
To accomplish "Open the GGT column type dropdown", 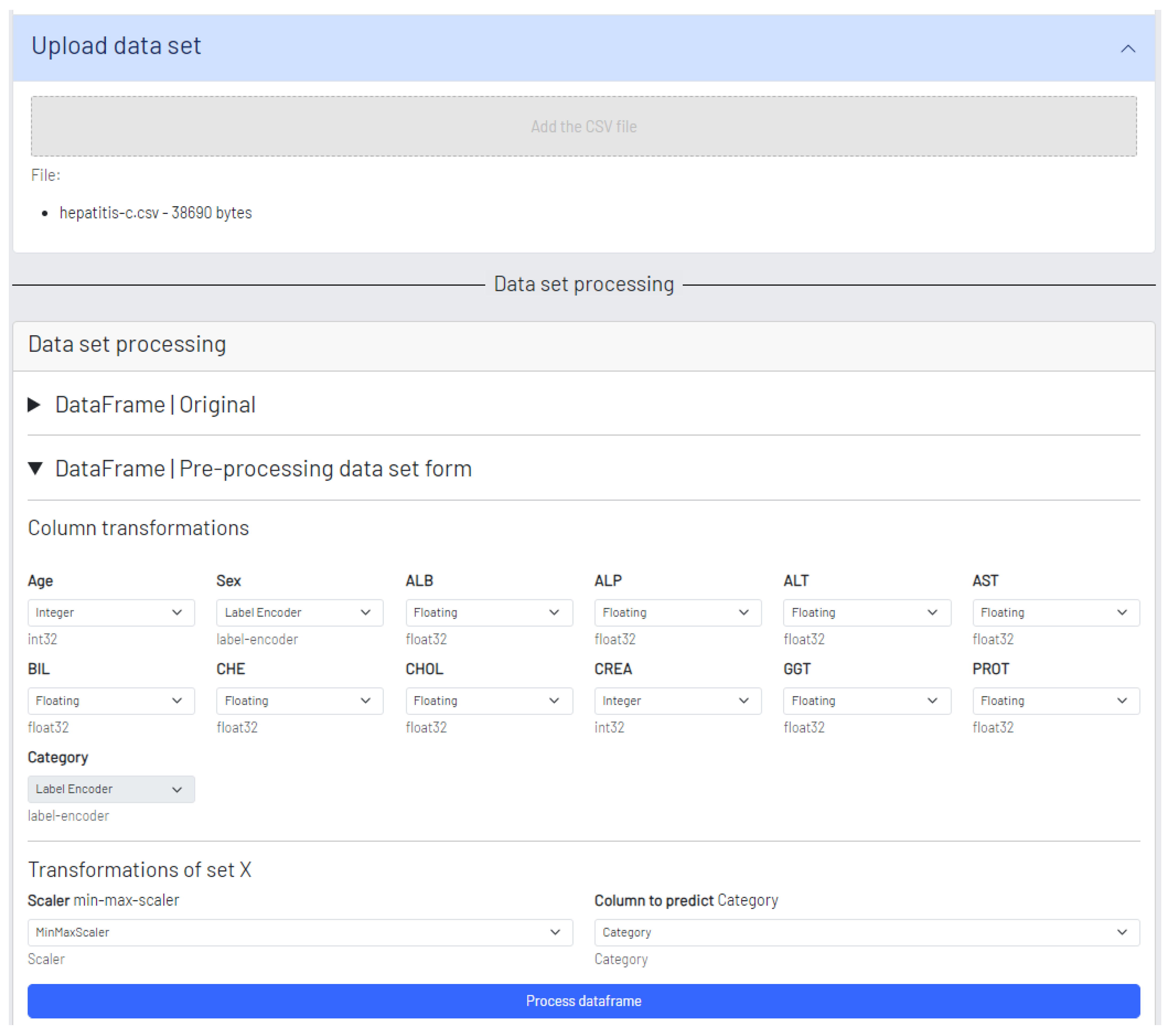I will click(x=866, y=701).
